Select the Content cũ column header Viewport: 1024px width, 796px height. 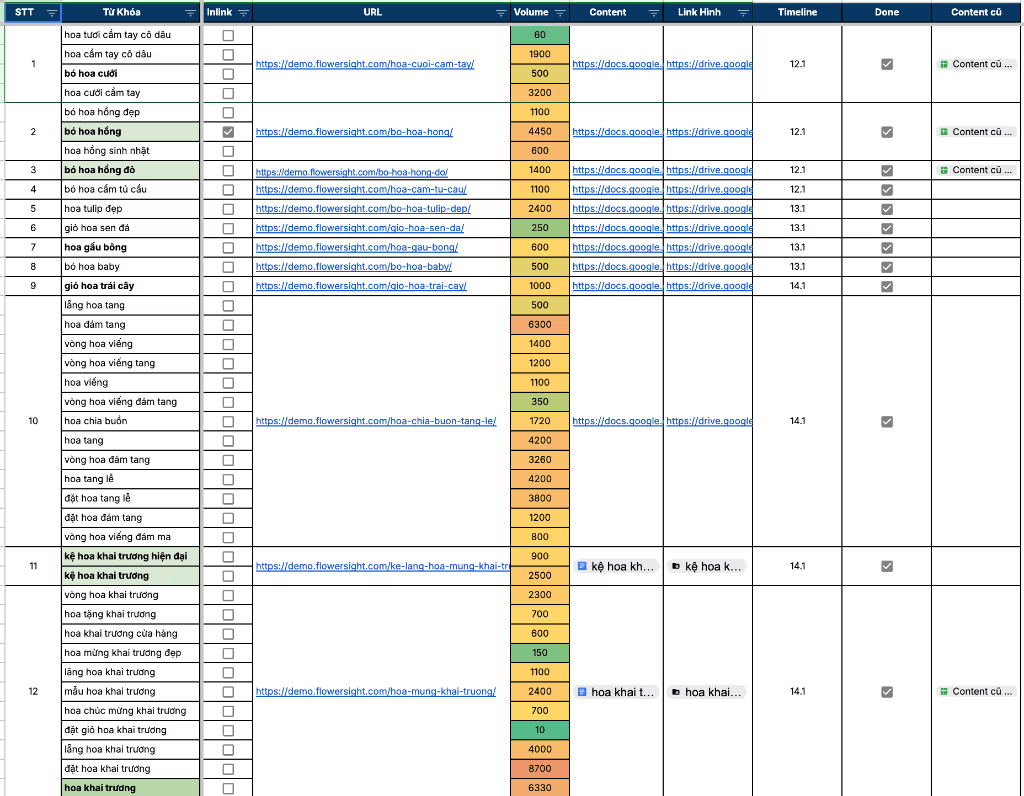[976, 12]
